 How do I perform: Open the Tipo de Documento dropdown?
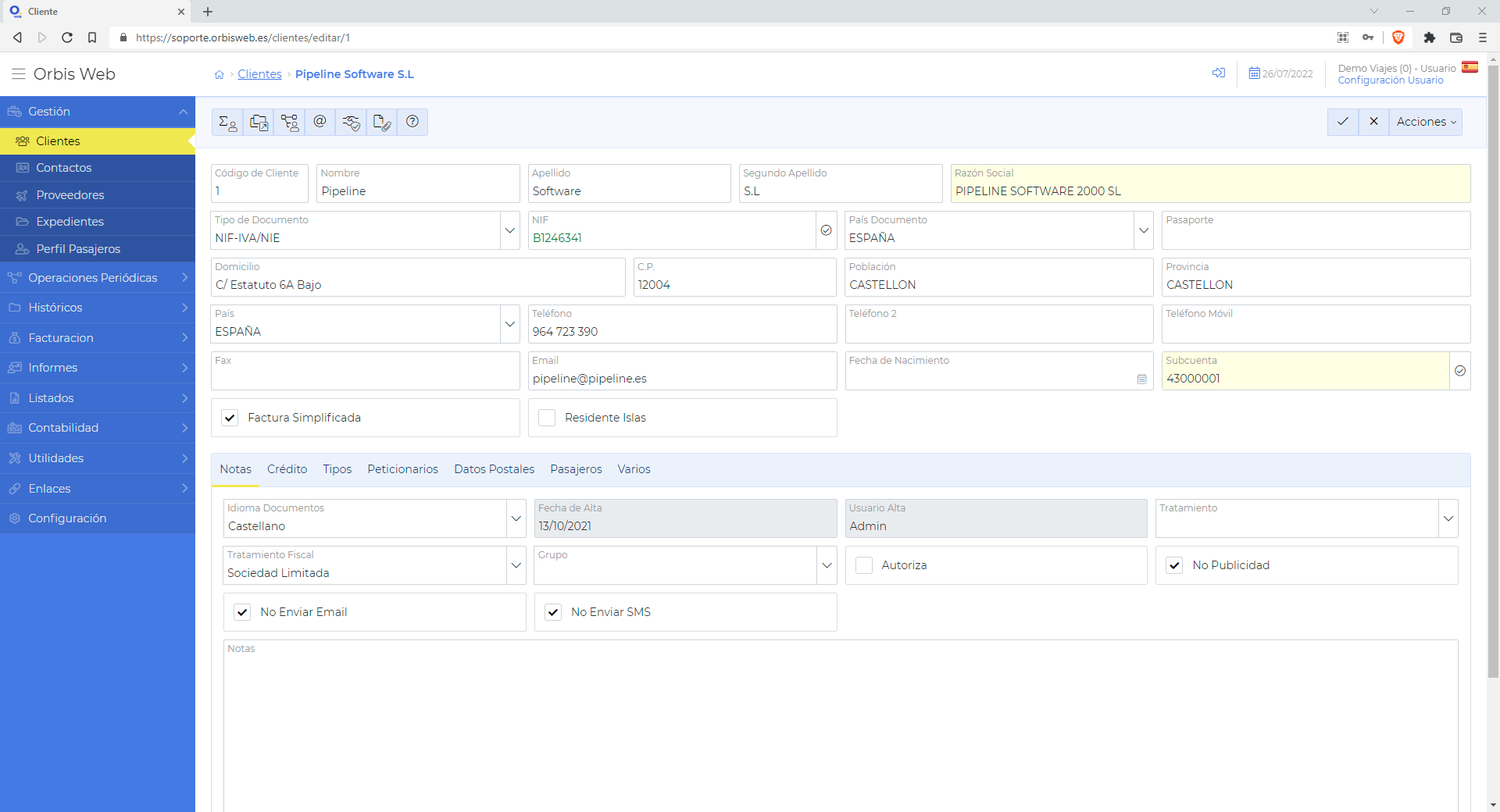[510, 230]
